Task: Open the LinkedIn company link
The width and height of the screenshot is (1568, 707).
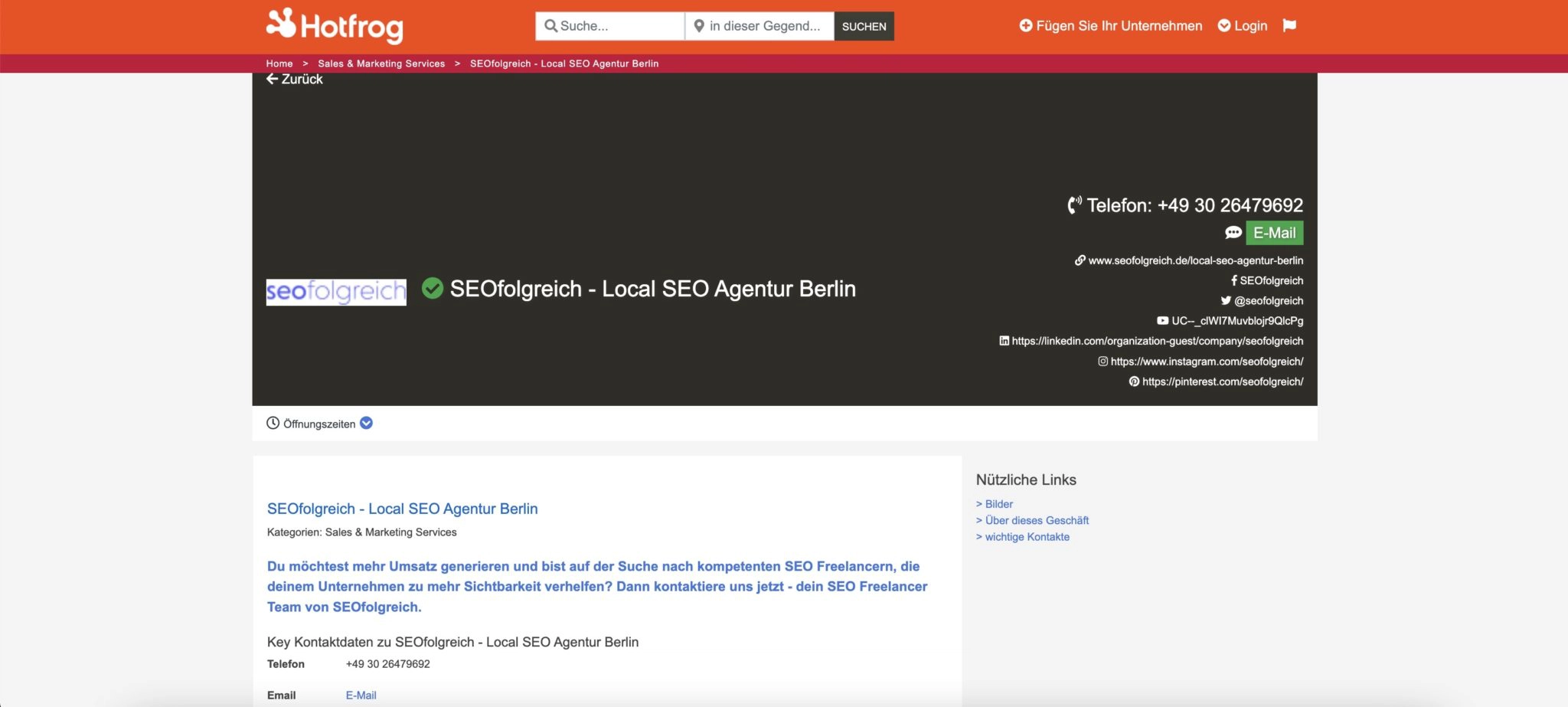Action: [1151, 341]
